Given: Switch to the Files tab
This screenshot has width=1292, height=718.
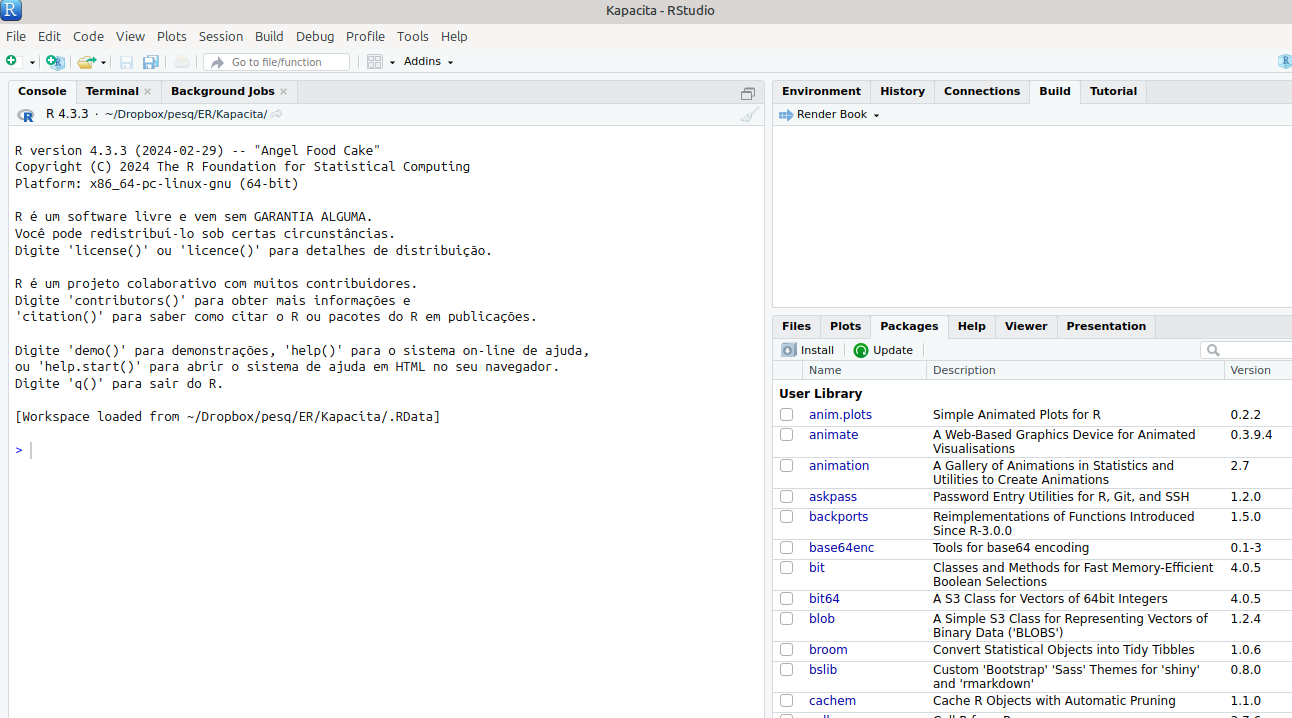Looking at the screenshot, I should point(796,326).
